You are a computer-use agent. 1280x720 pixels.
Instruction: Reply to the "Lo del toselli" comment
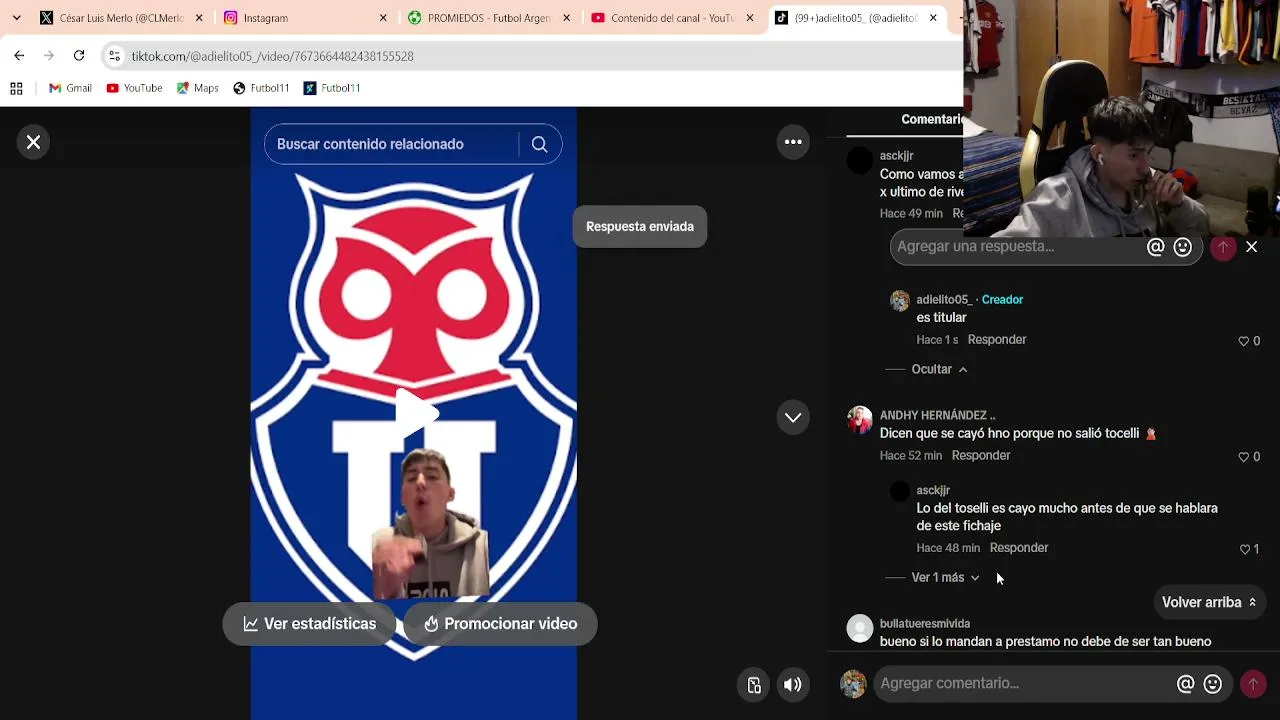tap(1019, 548)
